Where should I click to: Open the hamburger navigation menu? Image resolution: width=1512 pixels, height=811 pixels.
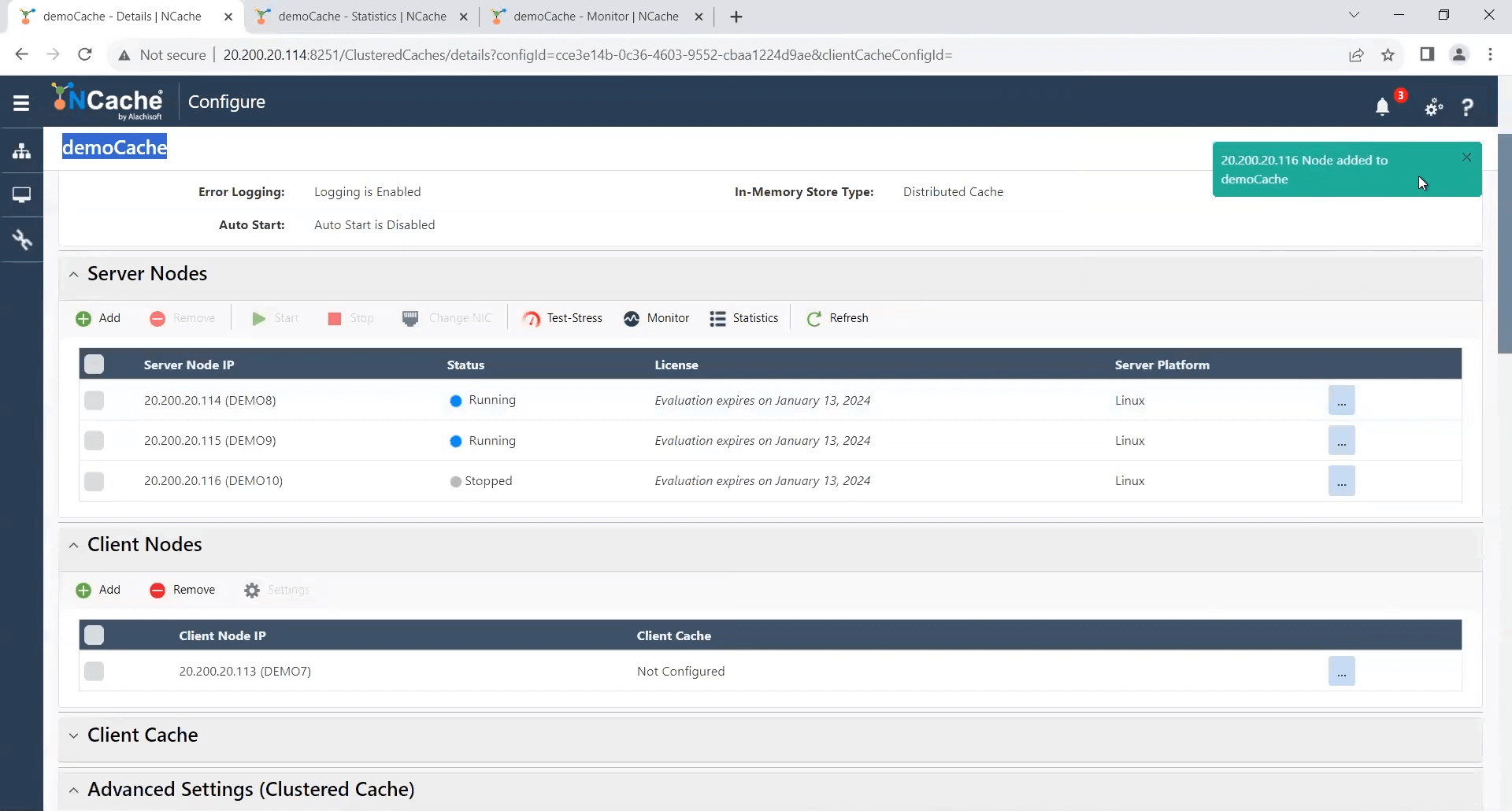pos(21,103)
